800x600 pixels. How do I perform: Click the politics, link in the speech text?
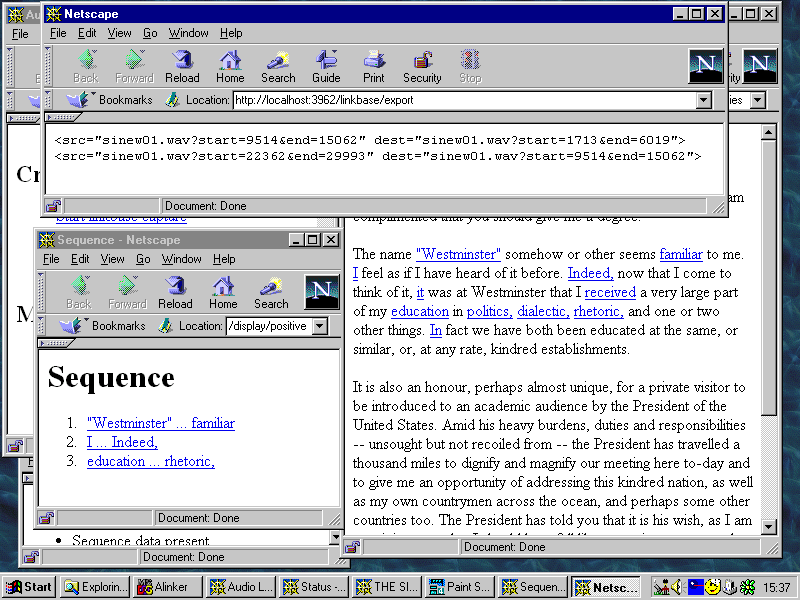click(x=489, y=311)
